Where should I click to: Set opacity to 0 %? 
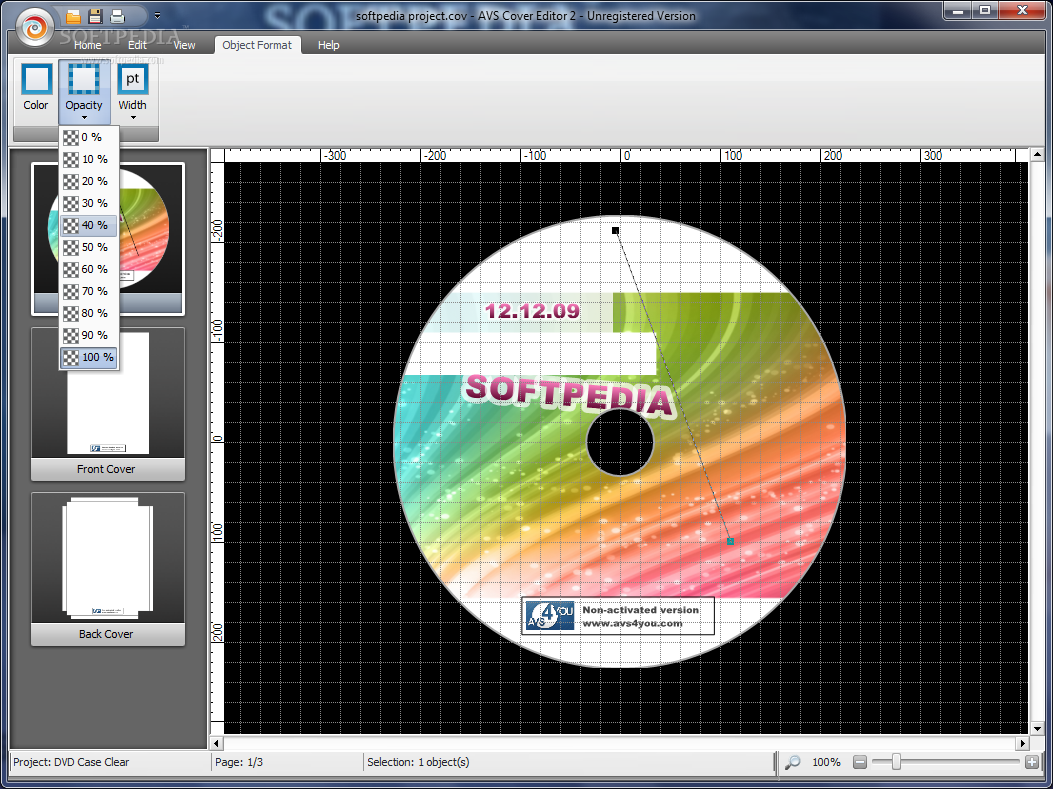tap(89, 137)
